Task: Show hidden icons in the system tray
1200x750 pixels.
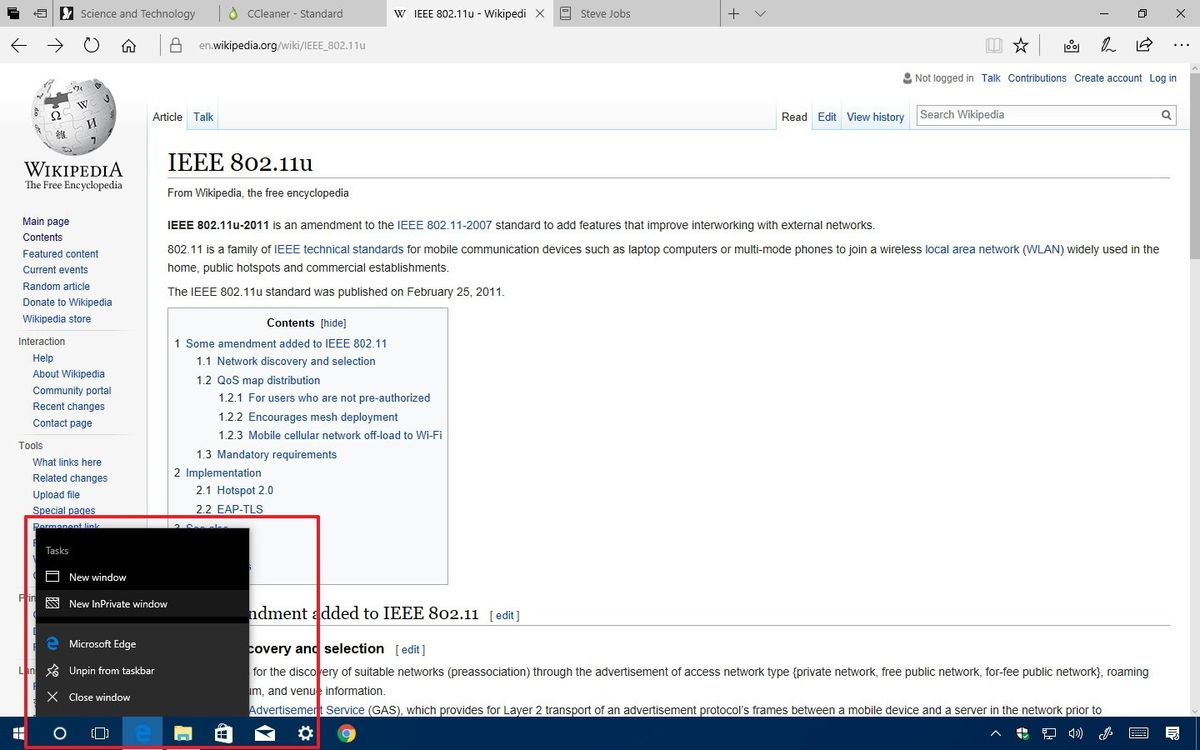Action: coord(995,733)
